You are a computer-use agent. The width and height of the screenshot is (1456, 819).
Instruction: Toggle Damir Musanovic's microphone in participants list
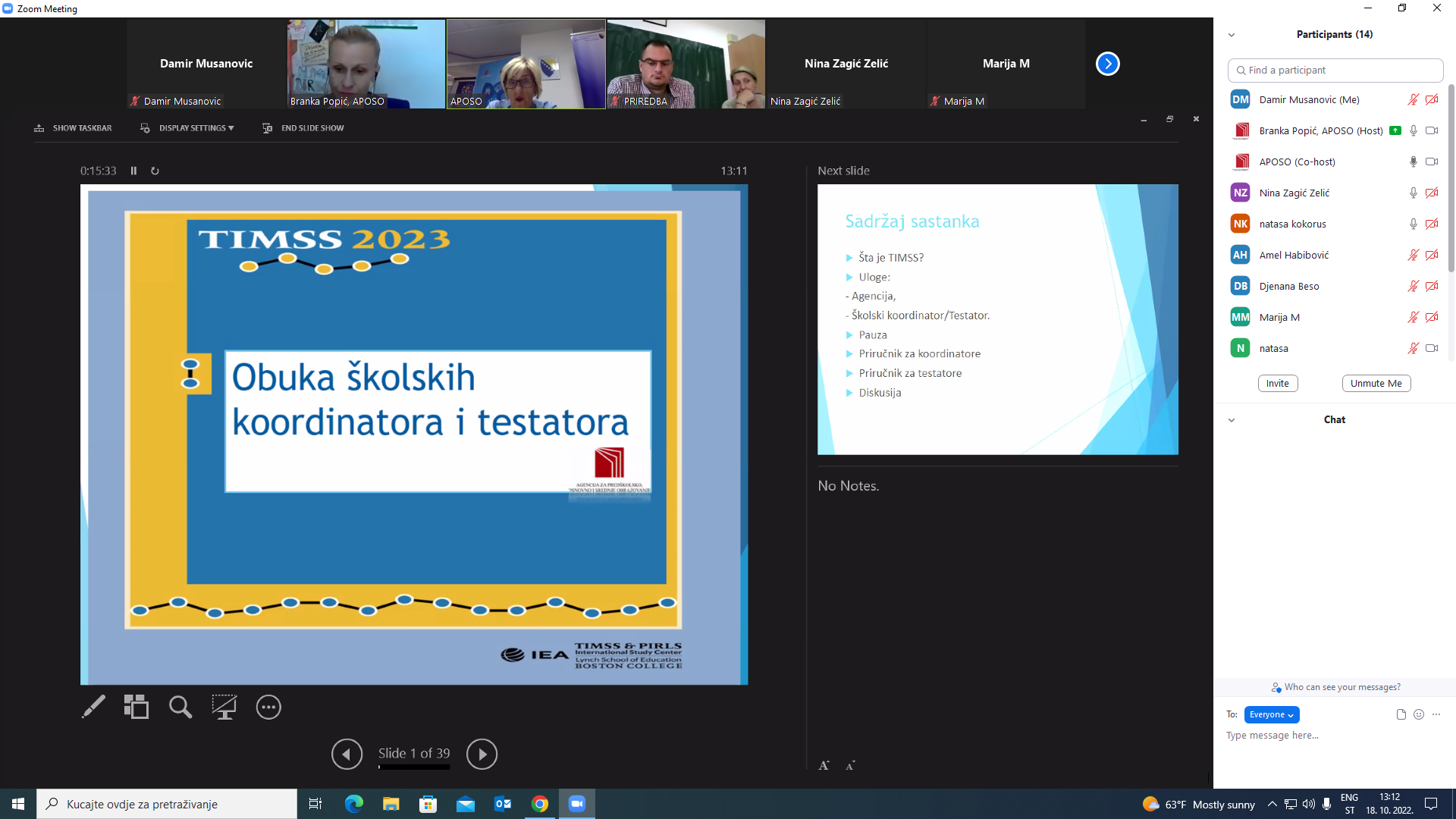tap(1413, 99)
